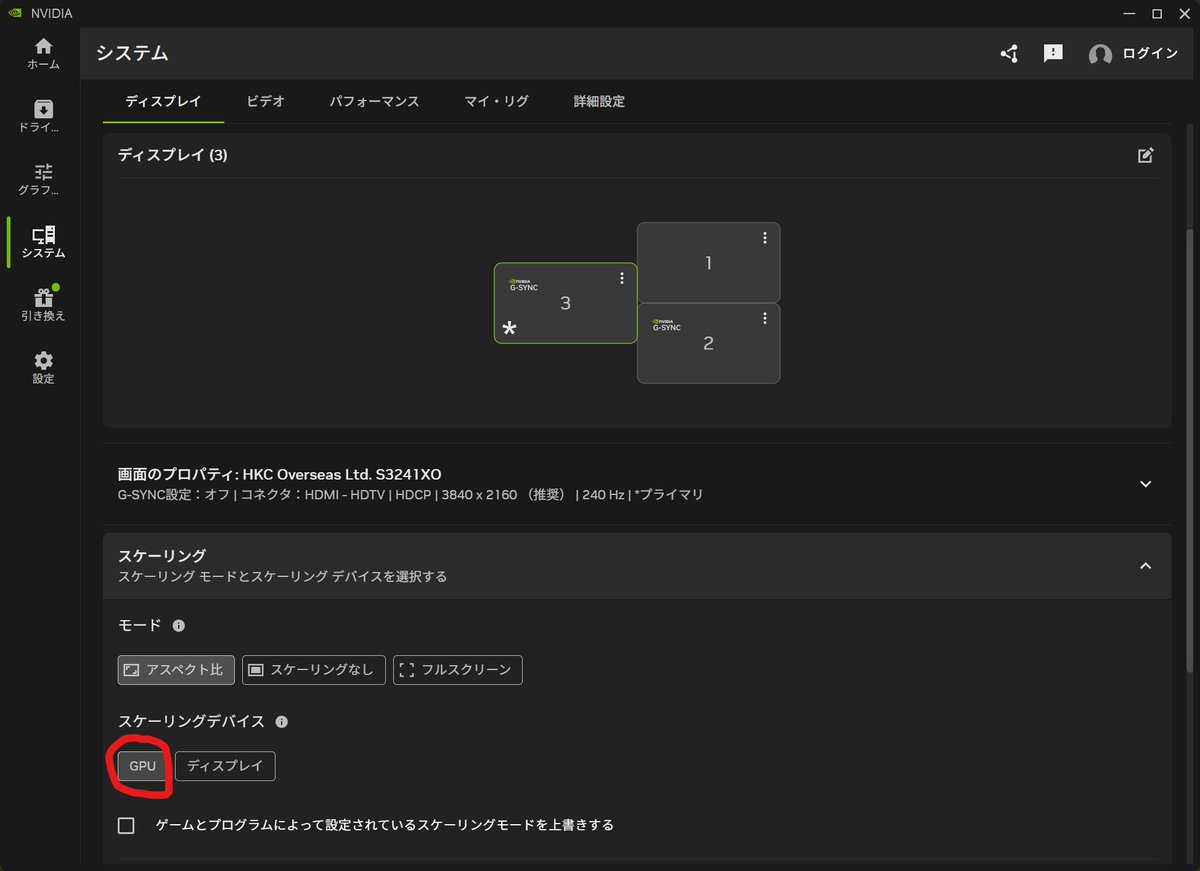Choose GPU as scaling device
This screenshot has height=871, width=1200.
tap(143, 766)
